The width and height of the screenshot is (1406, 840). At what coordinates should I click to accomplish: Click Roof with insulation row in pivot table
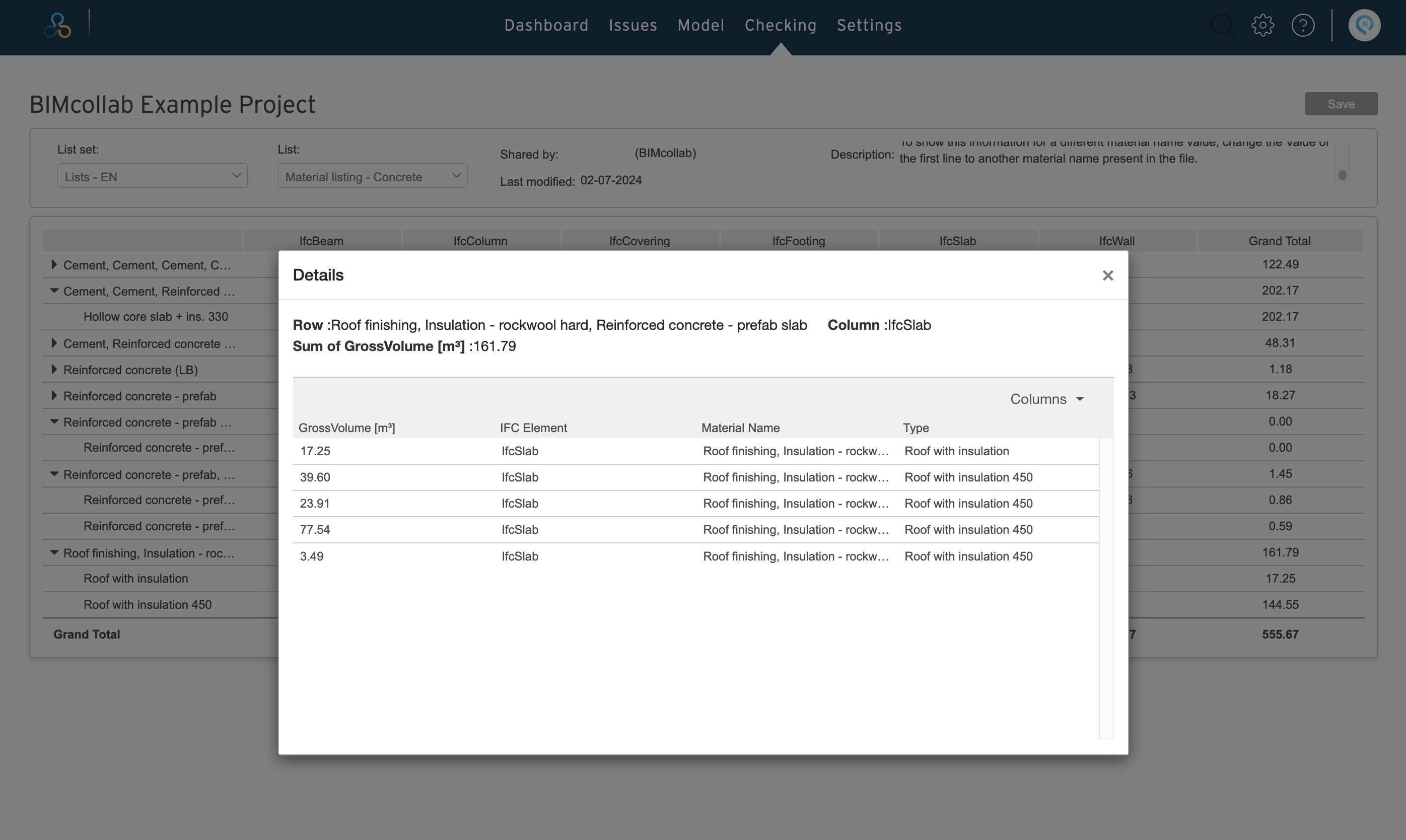[x=136, y=579]
